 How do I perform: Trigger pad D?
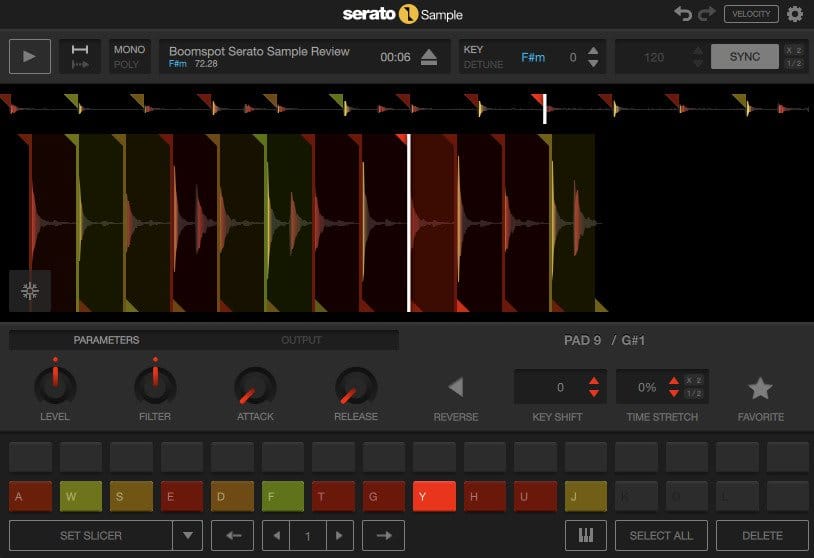click(232, 496)
